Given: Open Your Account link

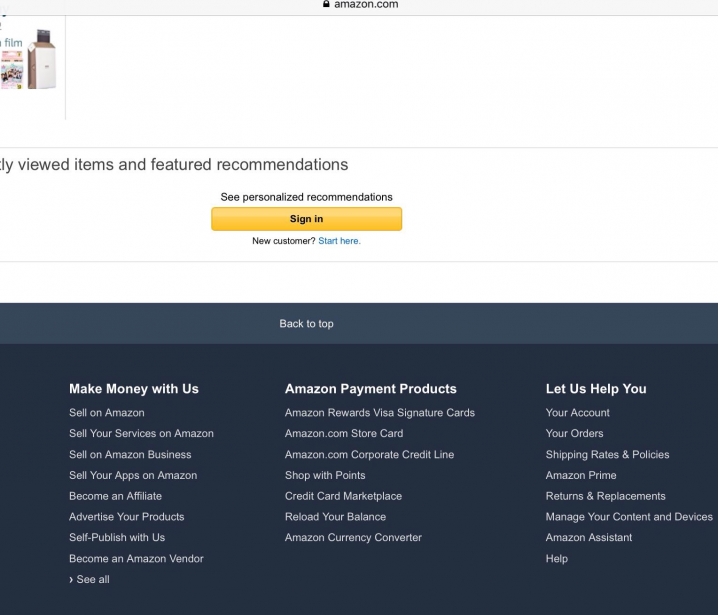Looking at the screenshot, I should [x=577, y=412].
